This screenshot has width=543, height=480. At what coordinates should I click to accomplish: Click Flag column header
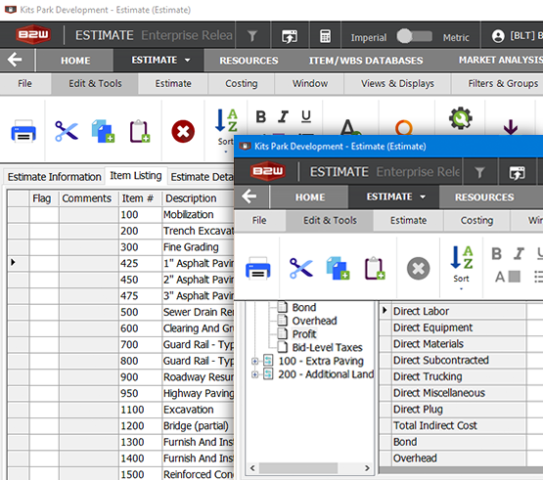click(44, 198)
